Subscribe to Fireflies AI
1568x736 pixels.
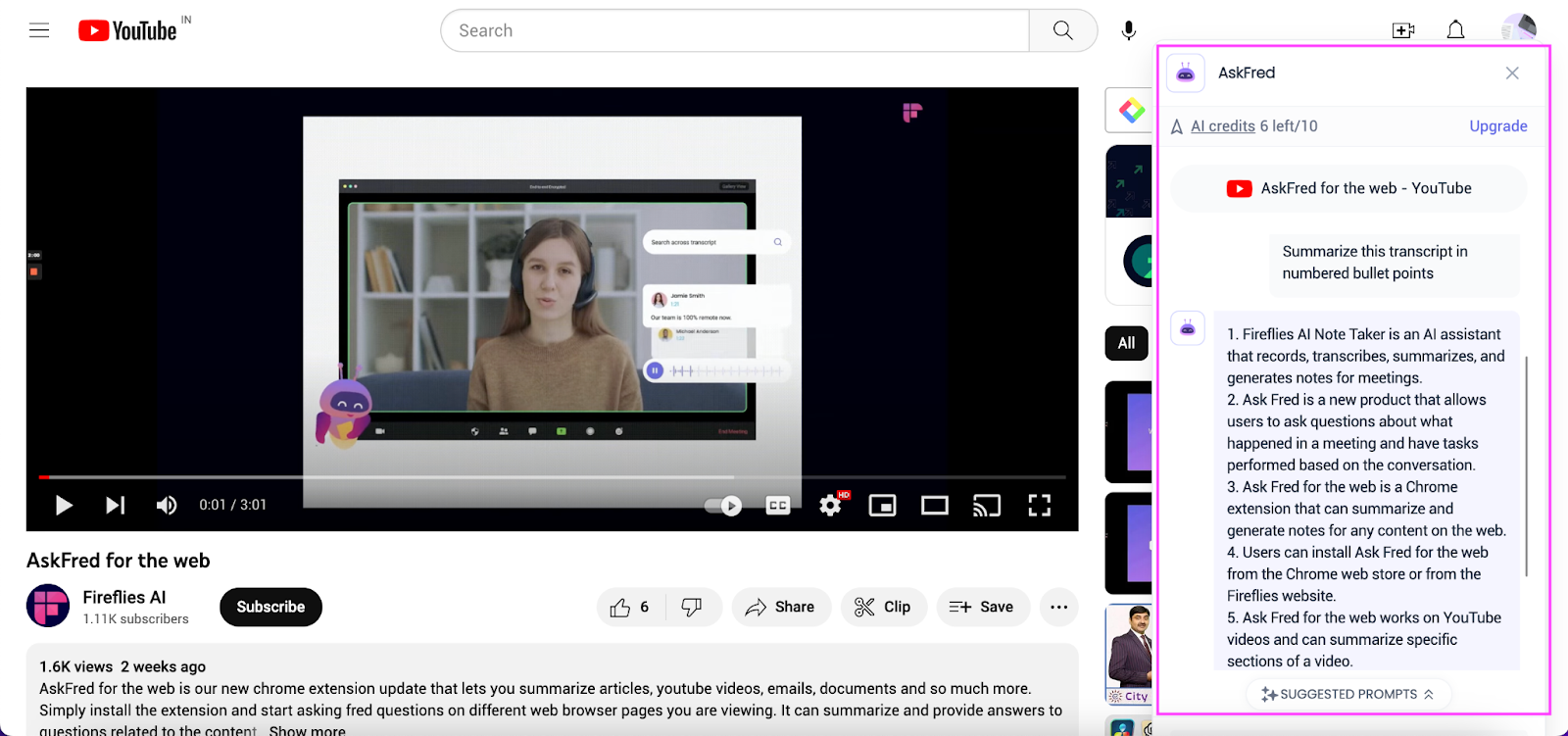(x=270, y=607)
